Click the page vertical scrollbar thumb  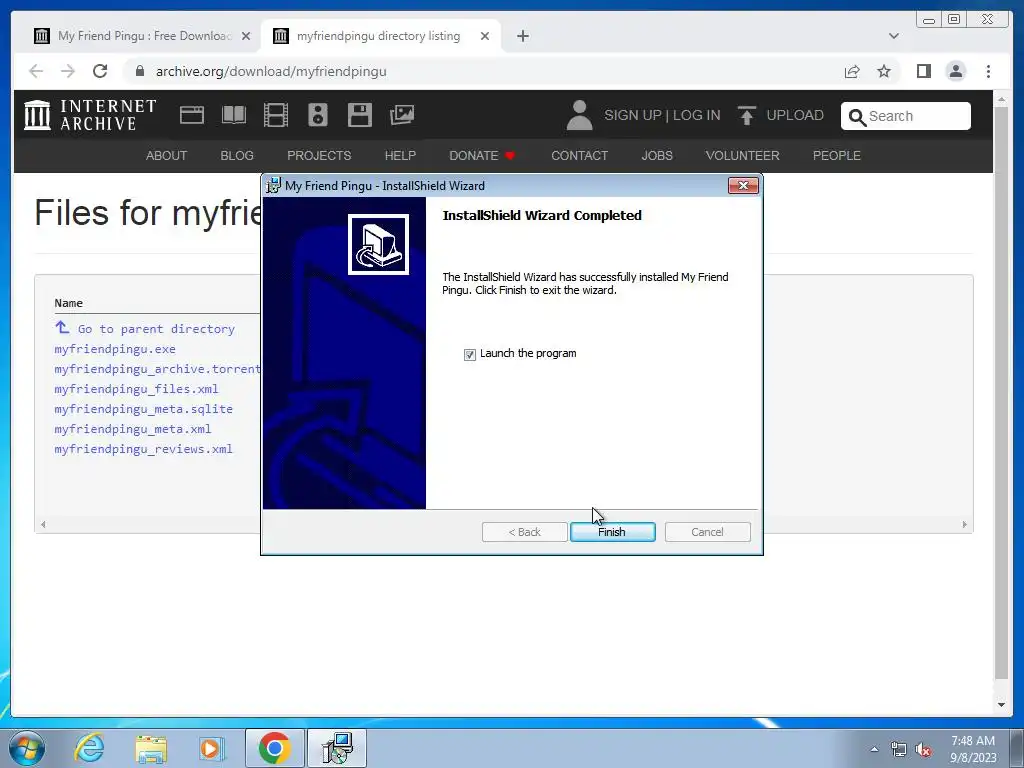[1001, 392]
